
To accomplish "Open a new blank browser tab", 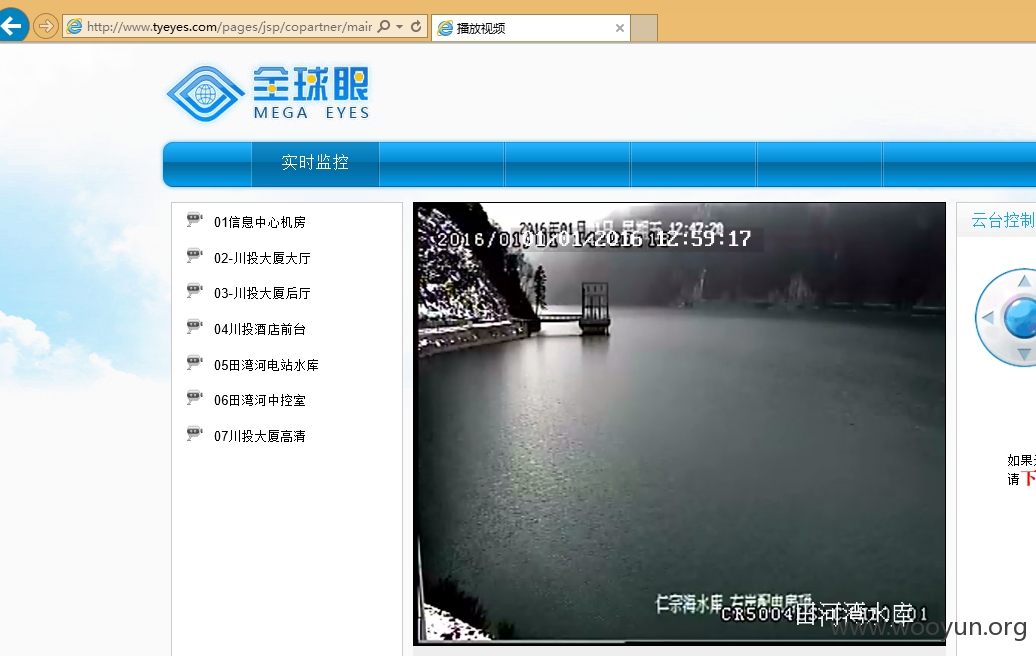I will (x=644, y=28).
